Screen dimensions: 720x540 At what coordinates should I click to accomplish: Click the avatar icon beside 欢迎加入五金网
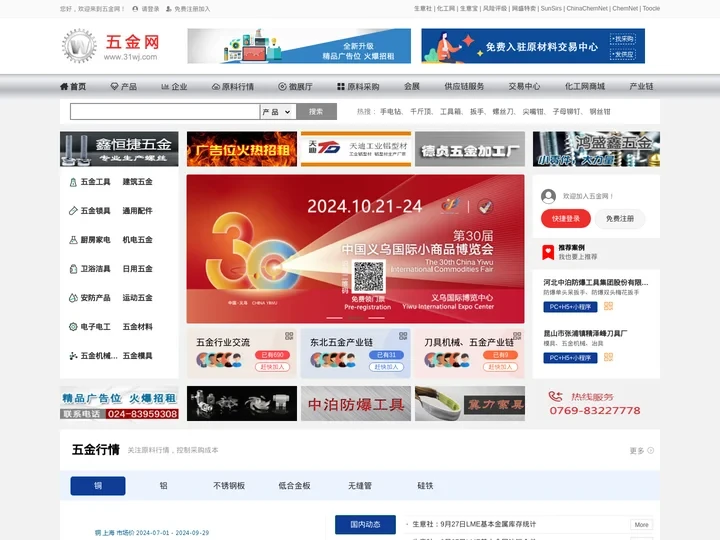pyautogui.click(x=548, y=196)
